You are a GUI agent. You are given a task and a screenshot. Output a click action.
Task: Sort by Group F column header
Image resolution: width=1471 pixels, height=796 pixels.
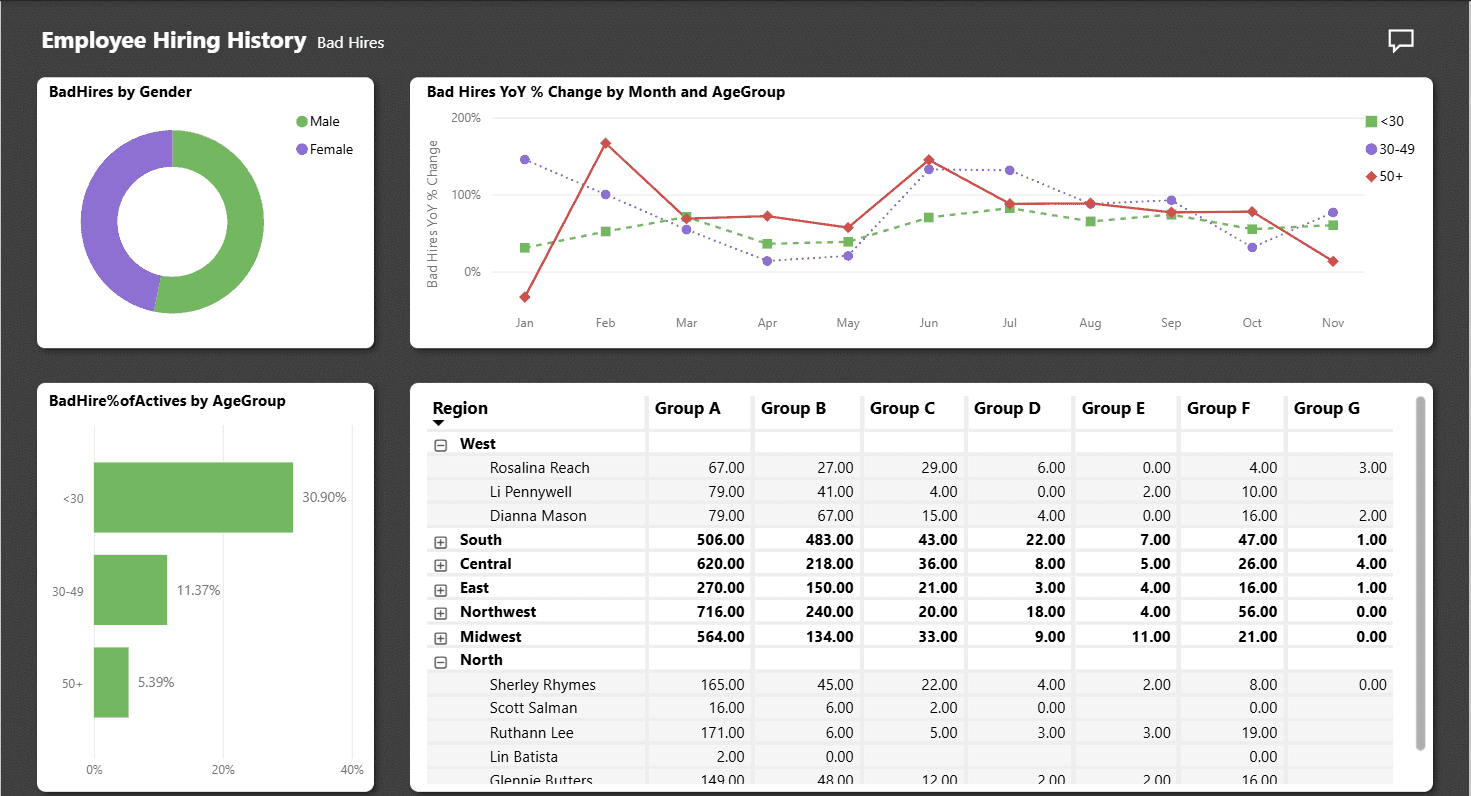1218,408
